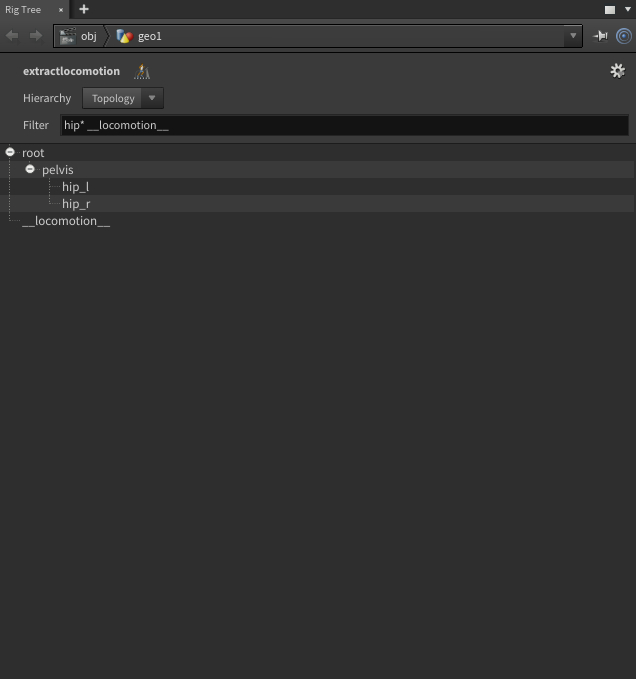
Task: Click into the Filter text field
Action: pyautogui.click(x=343, y=125)
